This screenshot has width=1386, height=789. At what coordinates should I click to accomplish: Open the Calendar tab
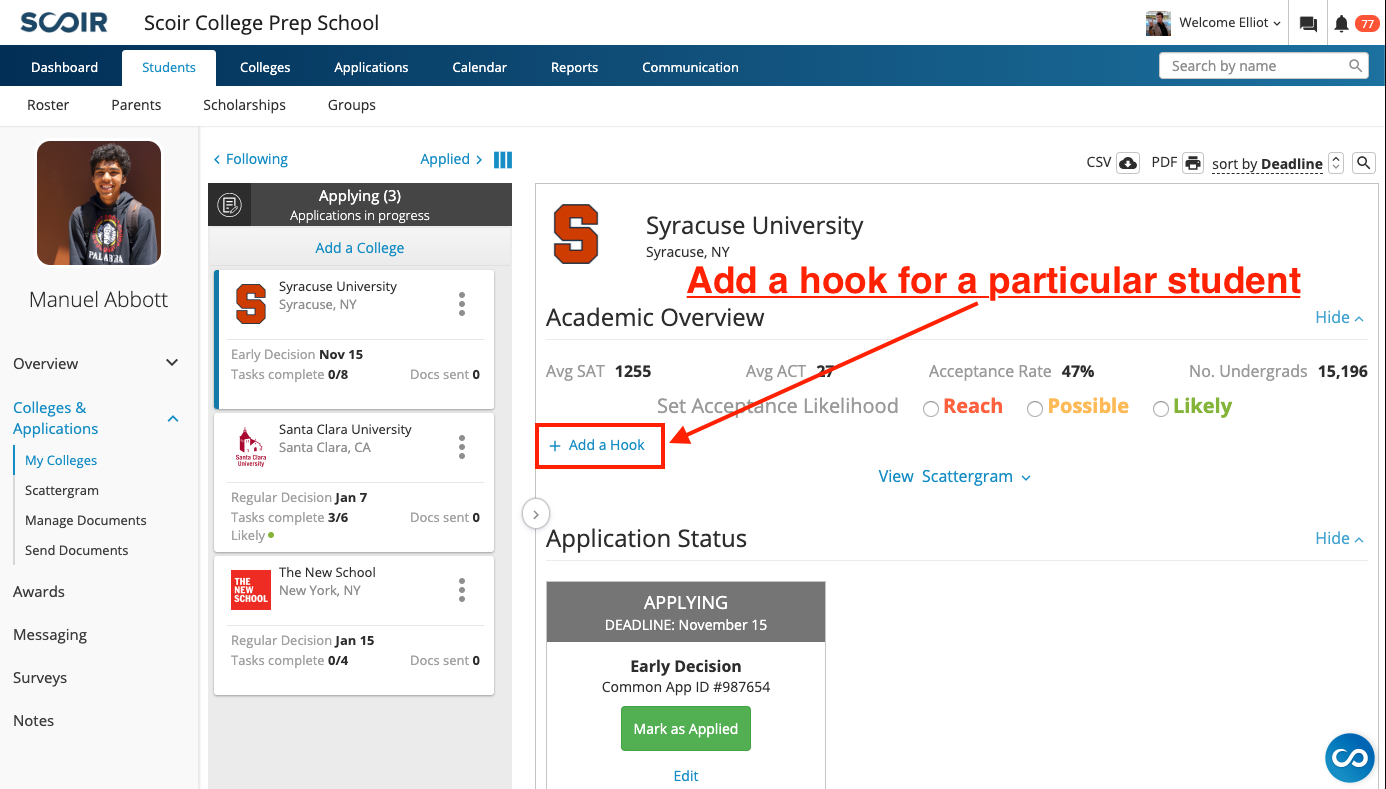coord(480,67)
